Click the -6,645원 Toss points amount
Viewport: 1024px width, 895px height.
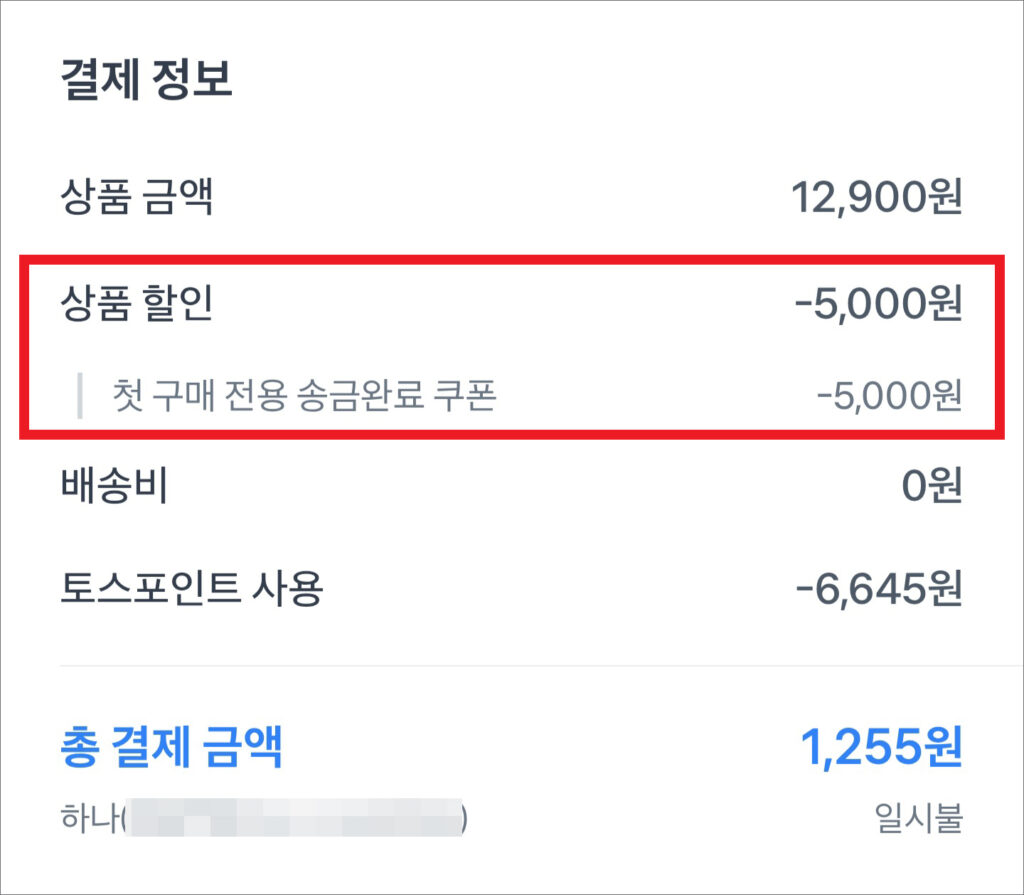(878, 589)
